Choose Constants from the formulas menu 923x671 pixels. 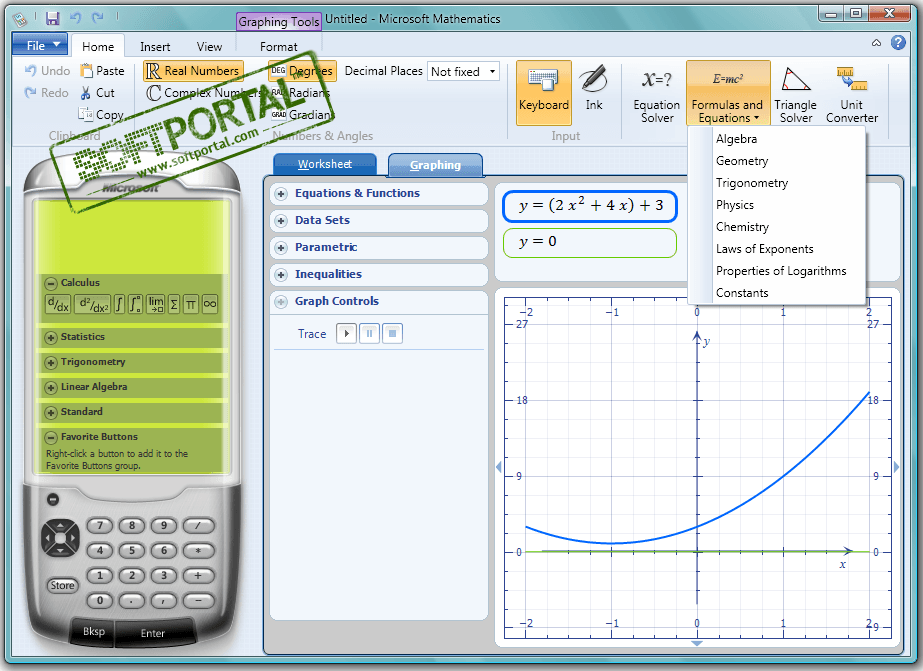click(777, 293)
